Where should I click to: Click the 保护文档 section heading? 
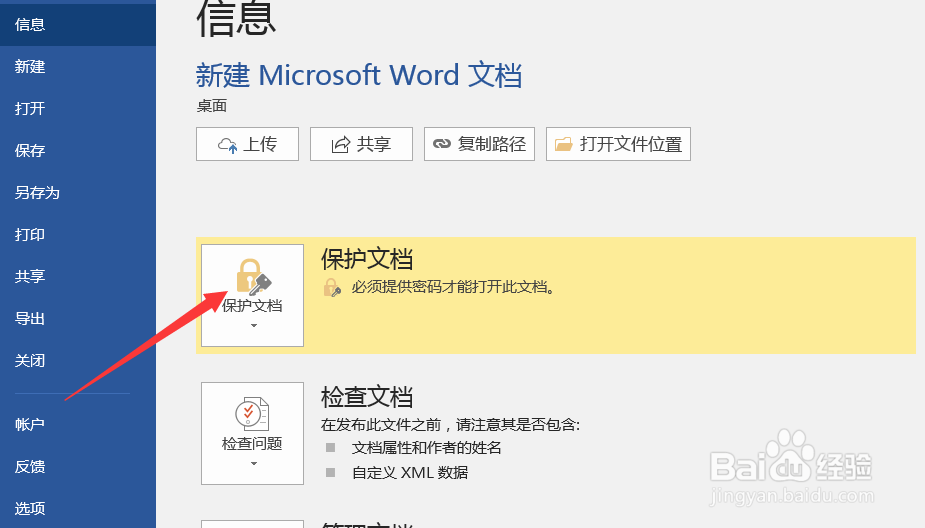pos(367,259)
